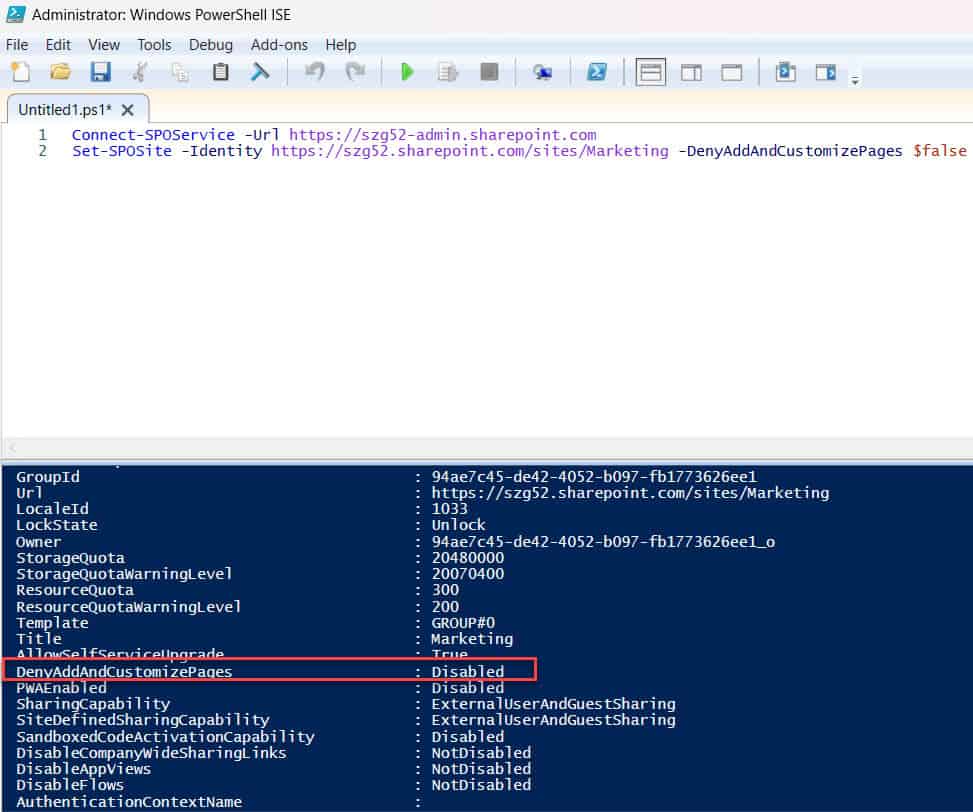Click the script pane horizontal scrollbar
973x812 pixels.
coord(487,447)
